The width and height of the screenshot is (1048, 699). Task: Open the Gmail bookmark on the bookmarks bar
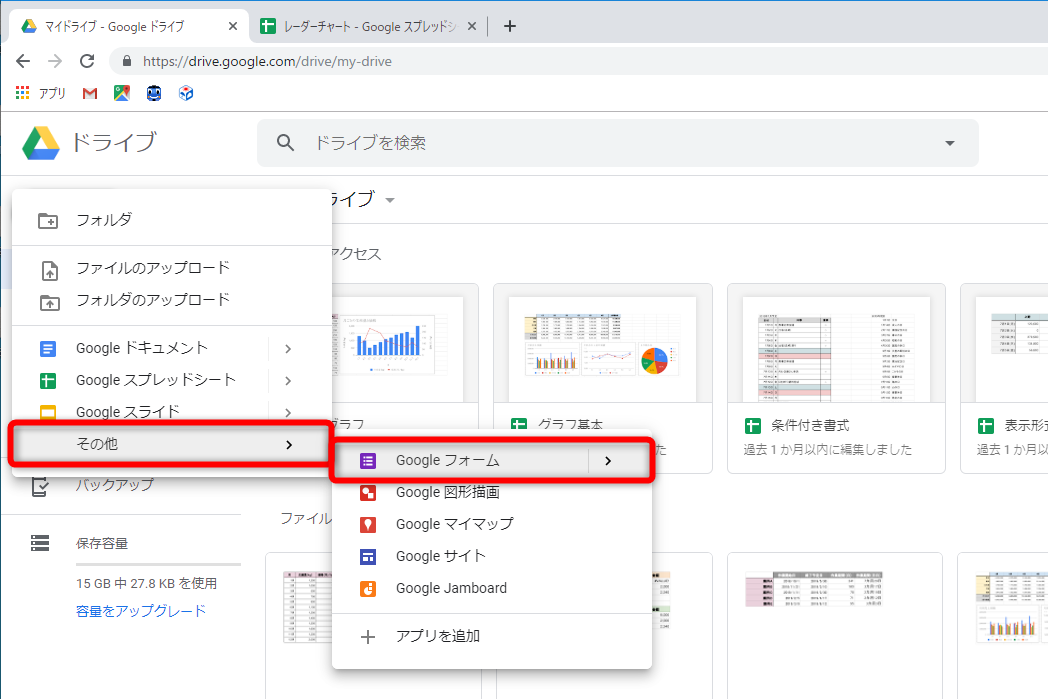pos(89,92)
